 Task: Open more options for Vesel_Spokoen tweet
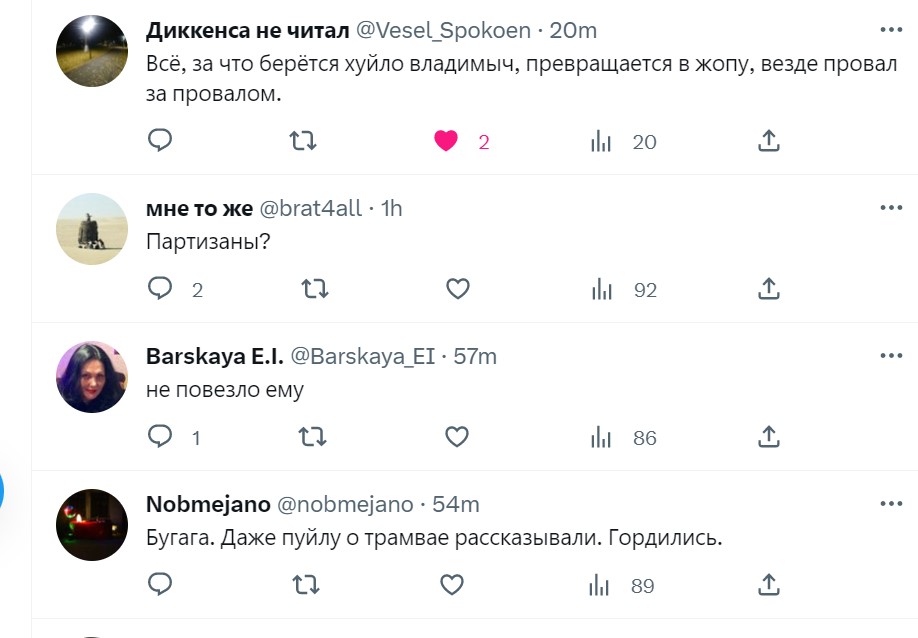pos(890,29)
